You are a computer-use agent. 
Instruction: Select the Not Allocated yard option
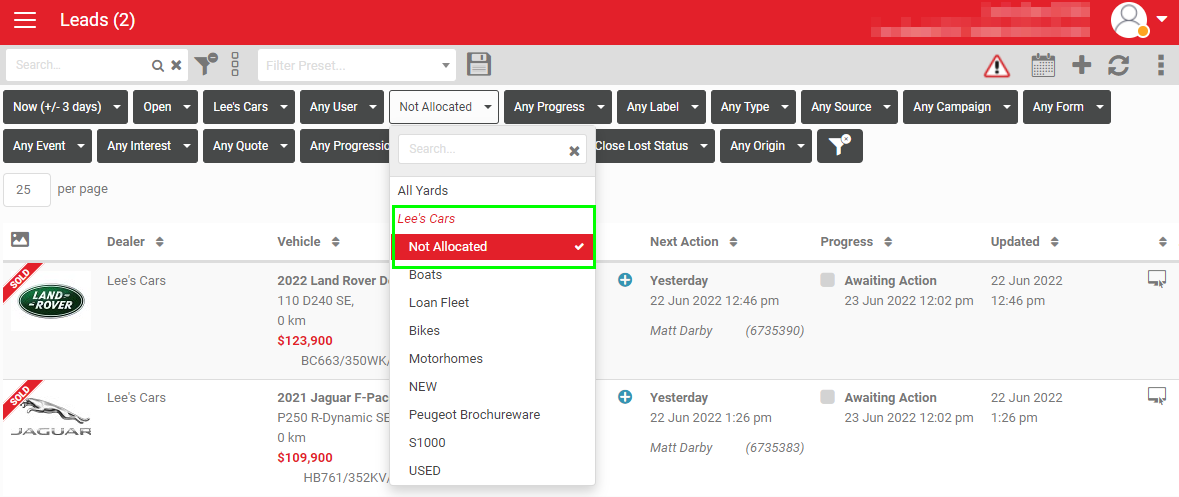(493, 247)
